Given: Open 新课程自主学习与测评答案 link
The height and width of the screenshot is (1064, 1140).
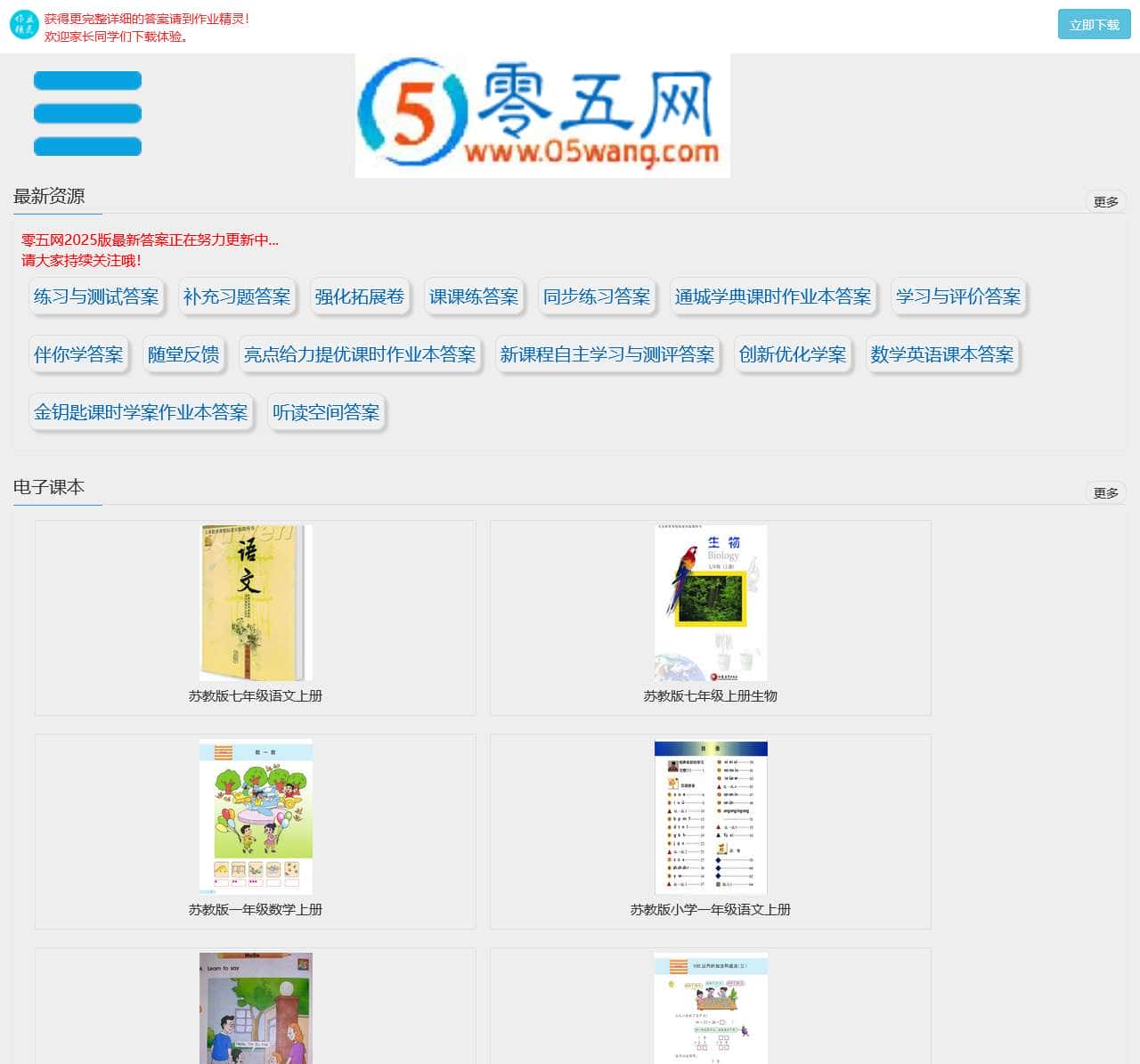Looking at the screenshot, I should coord(607,354).
